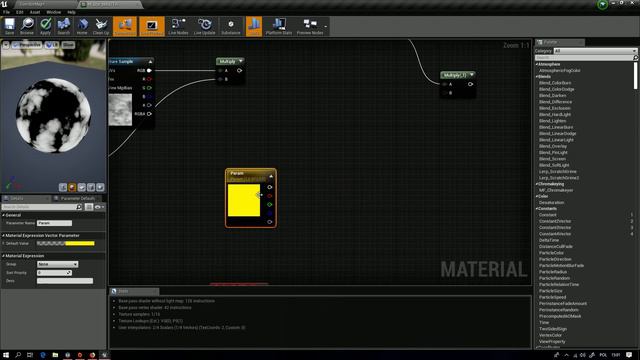The image size is (640, 360).
Task: Click the Browse toolbar icon
Action: (27, 27)
